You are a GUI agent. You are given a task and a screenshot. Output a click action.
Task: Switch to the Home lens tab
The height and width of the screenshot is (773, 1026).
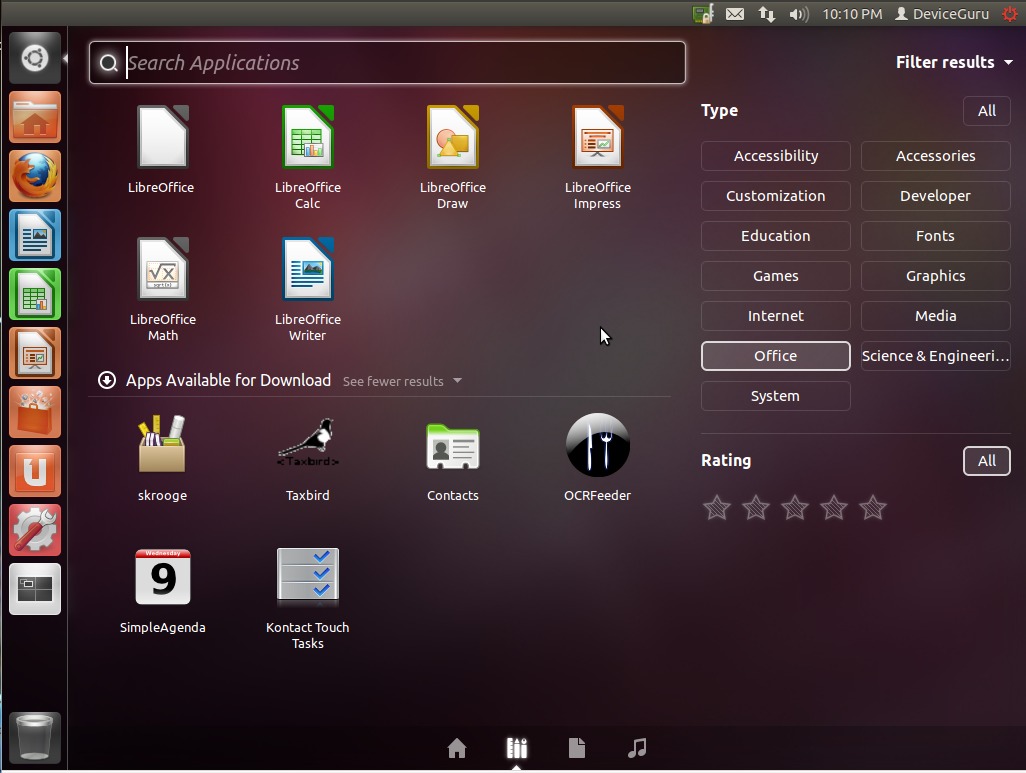point(457,747)
